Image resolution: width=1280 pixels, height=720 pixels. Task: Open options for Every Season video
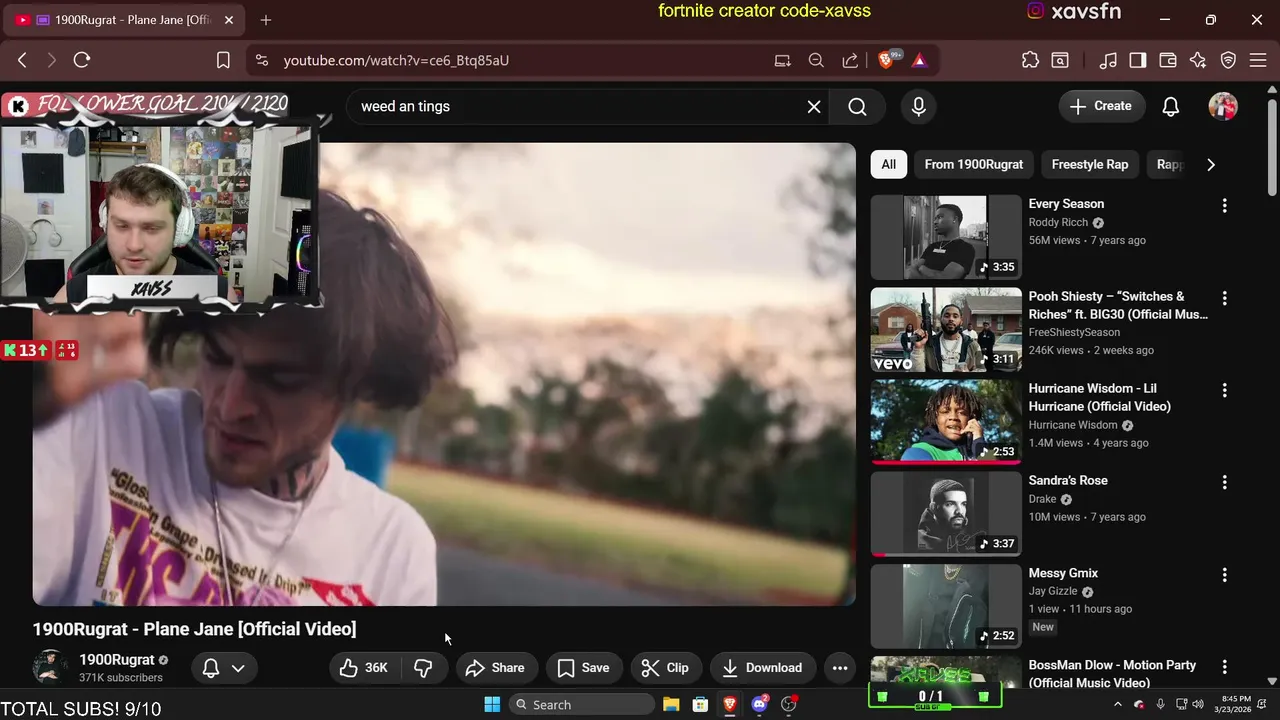tap(1224, 205)
